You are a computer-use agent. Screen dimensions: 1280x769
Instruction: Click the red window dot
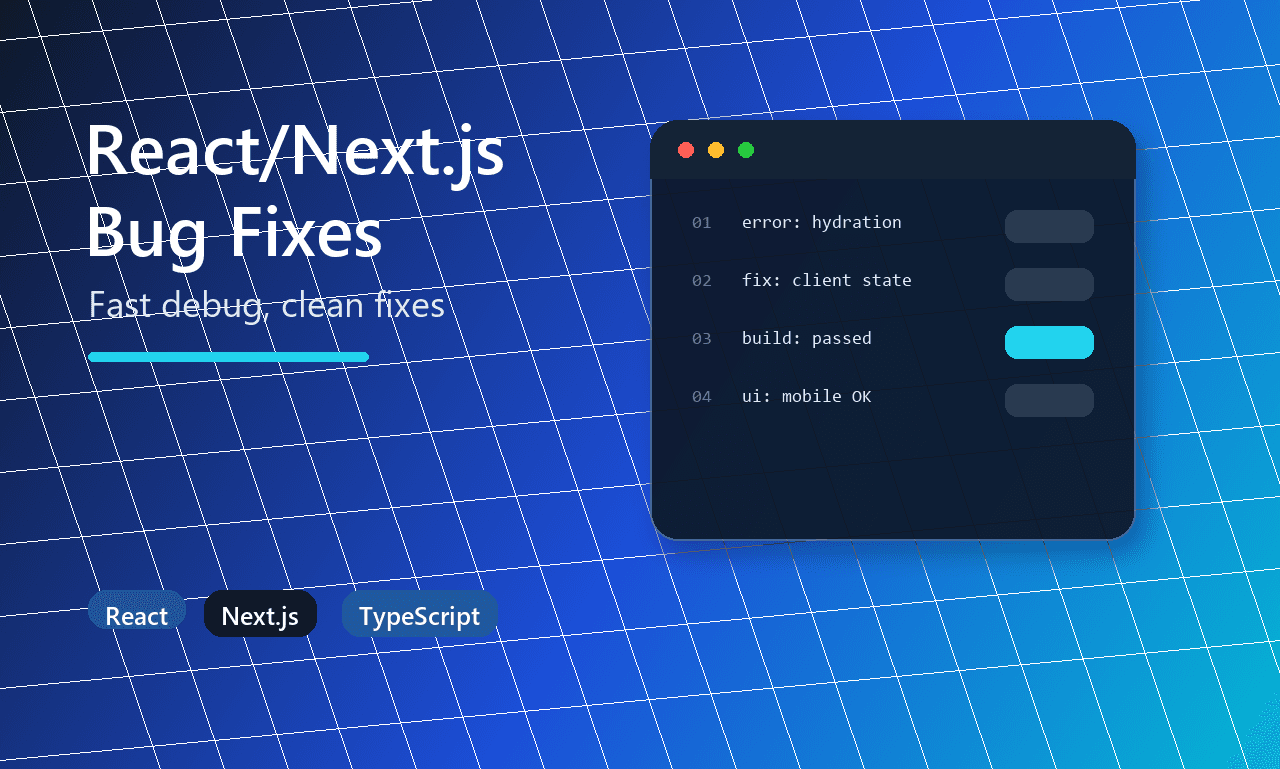point(686,150)
